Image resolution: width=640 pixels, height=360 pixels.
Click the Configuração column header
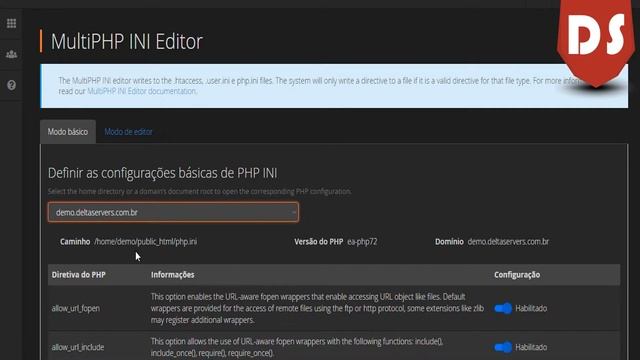pyautogui.click(x=517, y=275)
